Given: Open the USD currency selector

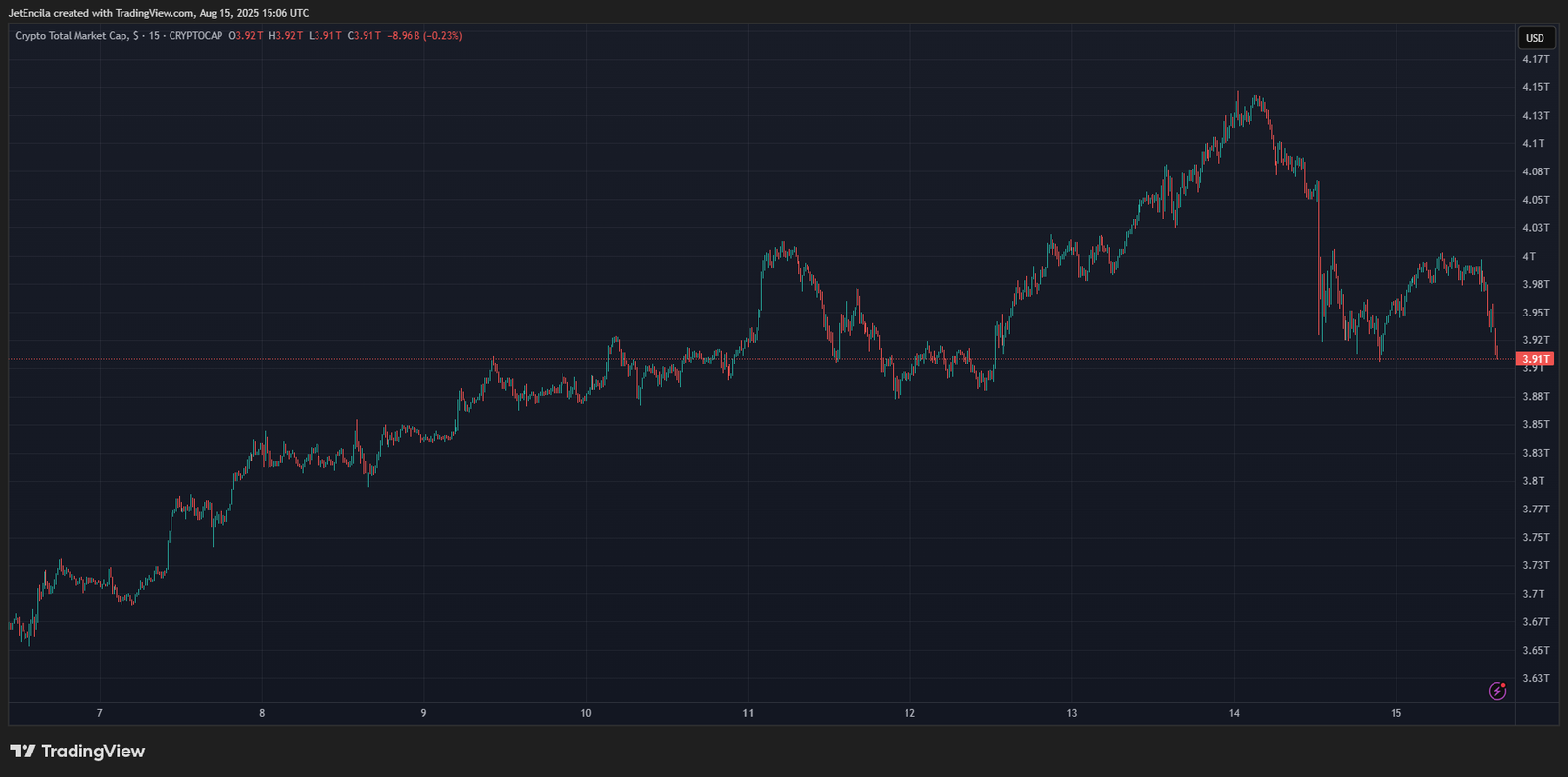Looking at the screenshot, I should coord(1535,38).
